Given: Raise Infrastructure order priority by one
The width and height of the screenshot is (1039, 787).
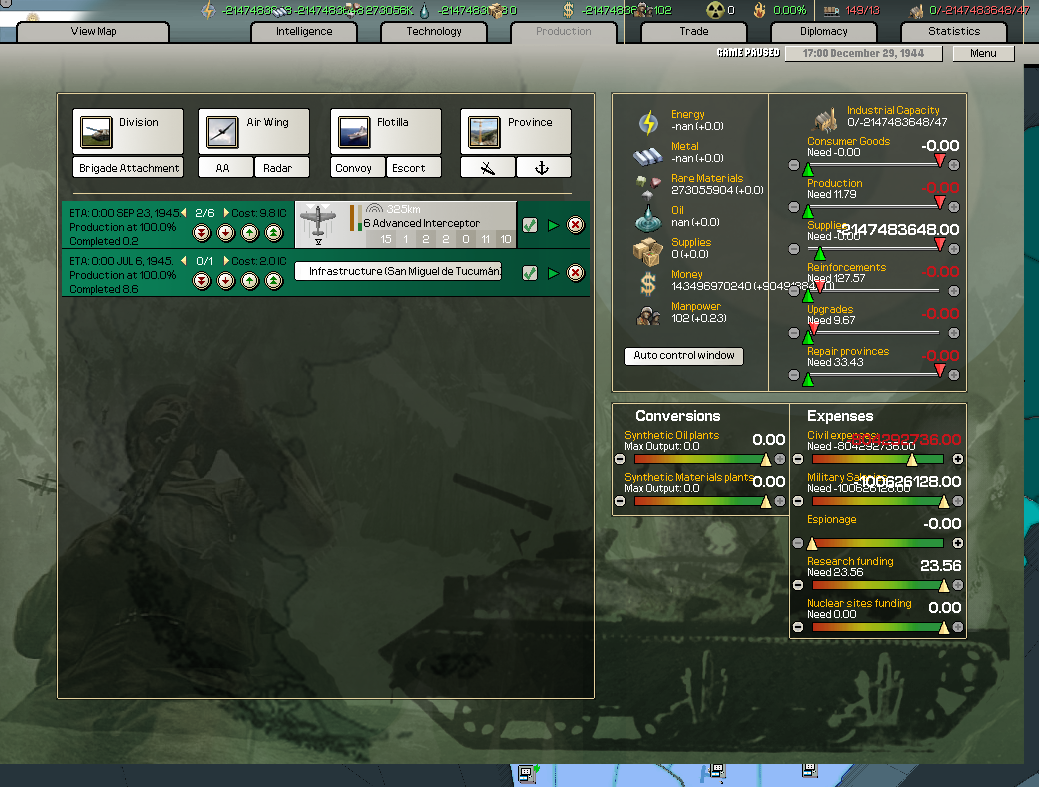Looking at the screenshot, I should pos(250,281).
